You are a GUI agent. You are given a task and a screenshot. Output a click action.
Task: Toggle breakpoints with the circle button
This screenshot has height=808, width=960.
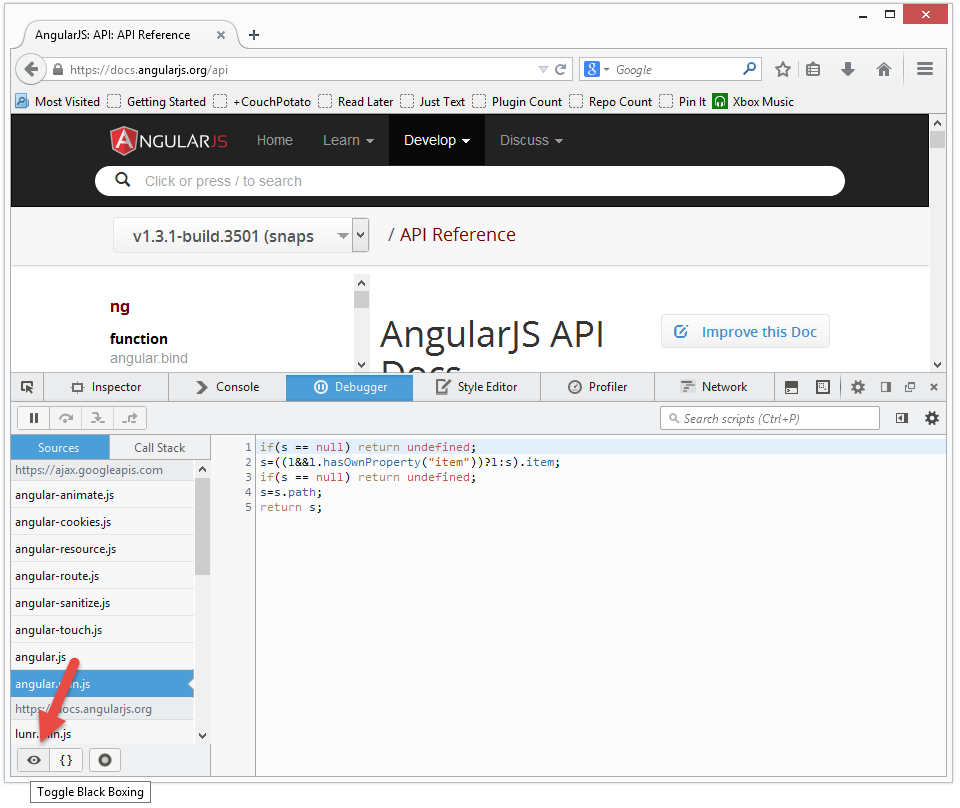[105, 760]
